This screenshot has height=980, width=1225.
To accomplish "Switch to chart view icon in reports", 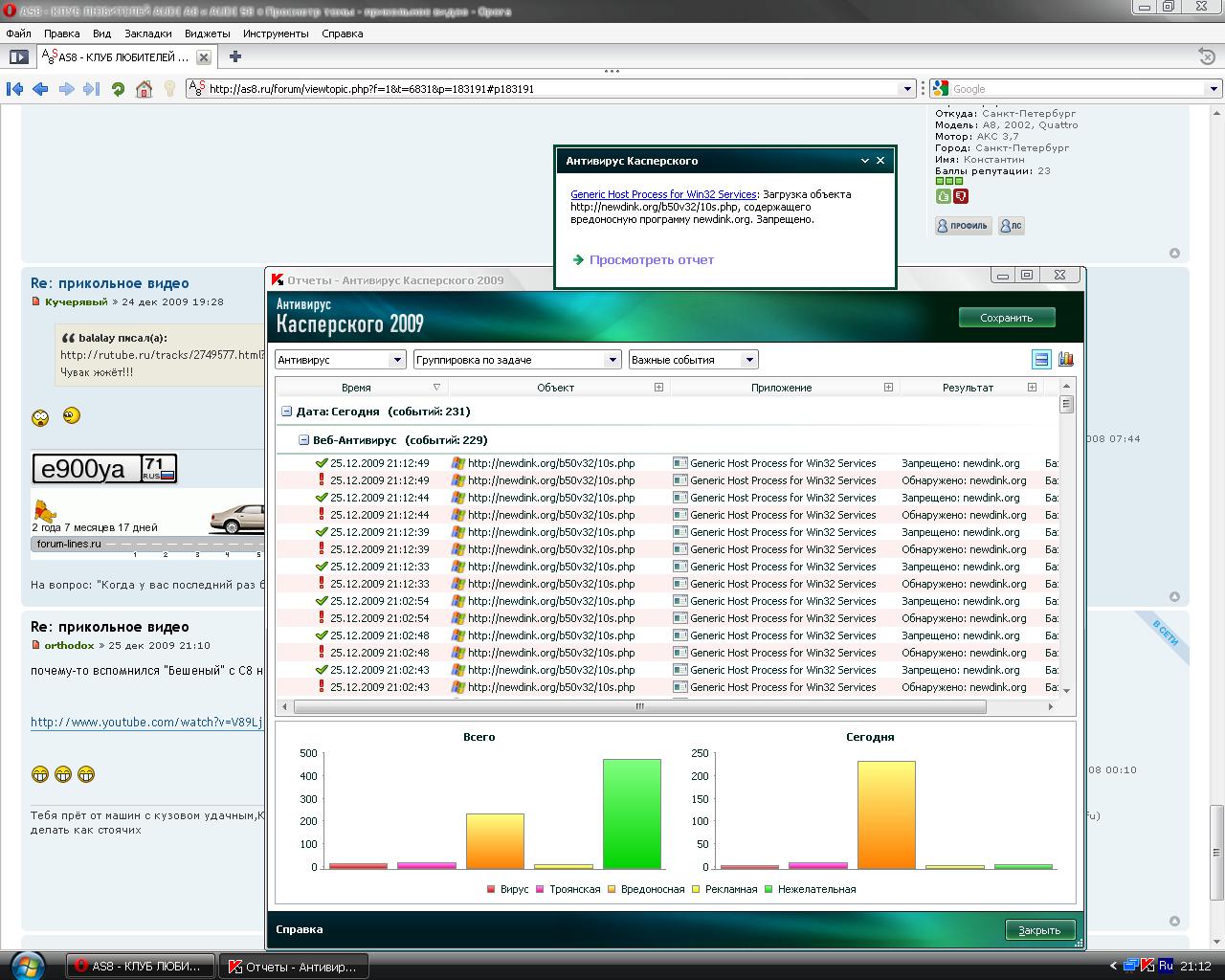I will (x=1065, y=359).
